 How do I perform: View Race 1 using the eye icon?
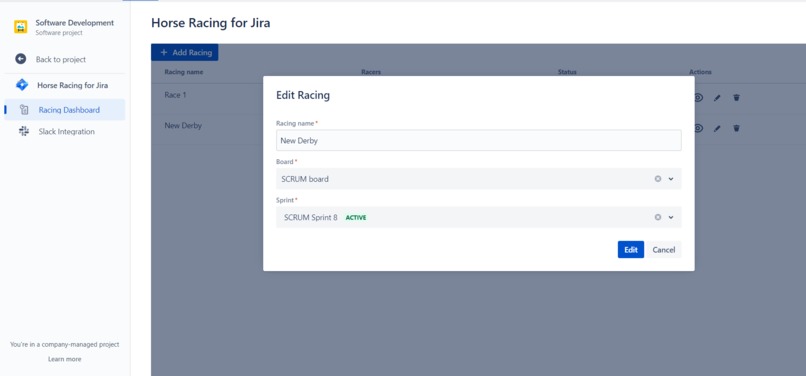click(698, 97)
